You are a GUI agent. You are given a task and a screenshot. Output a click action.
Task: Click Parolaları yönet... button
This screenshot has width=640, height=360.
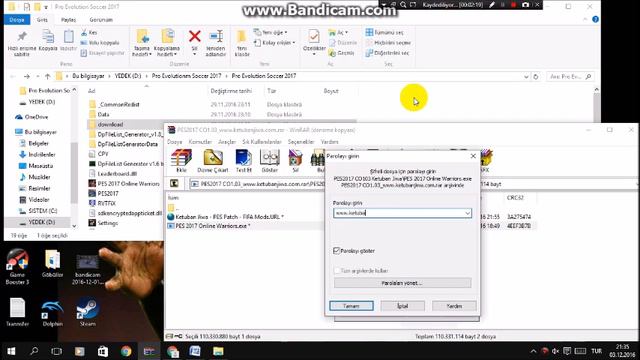point(402,283)
